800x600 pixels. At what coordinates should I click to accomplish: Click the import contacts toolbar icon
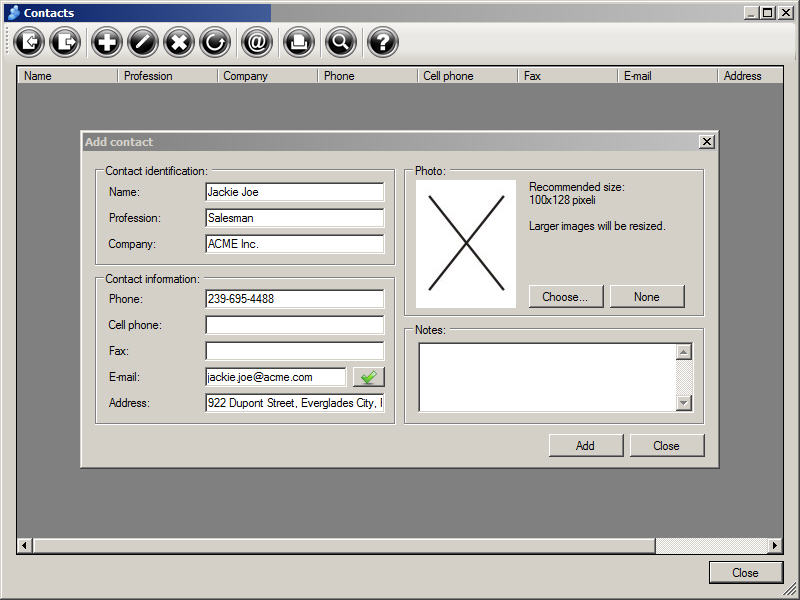(30, 42)
